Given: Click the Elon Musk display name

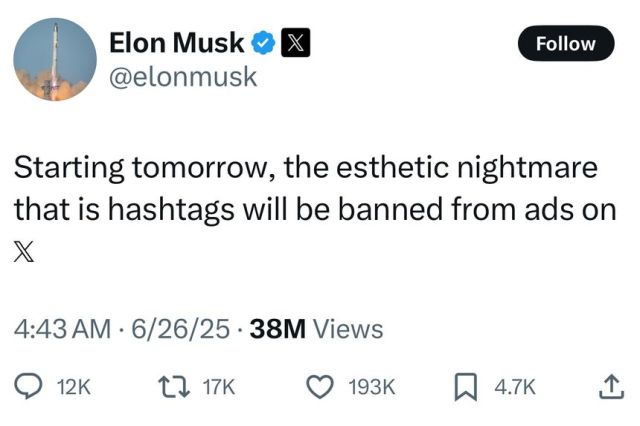Looking at the screenshot, I should [x=176, y=42].
